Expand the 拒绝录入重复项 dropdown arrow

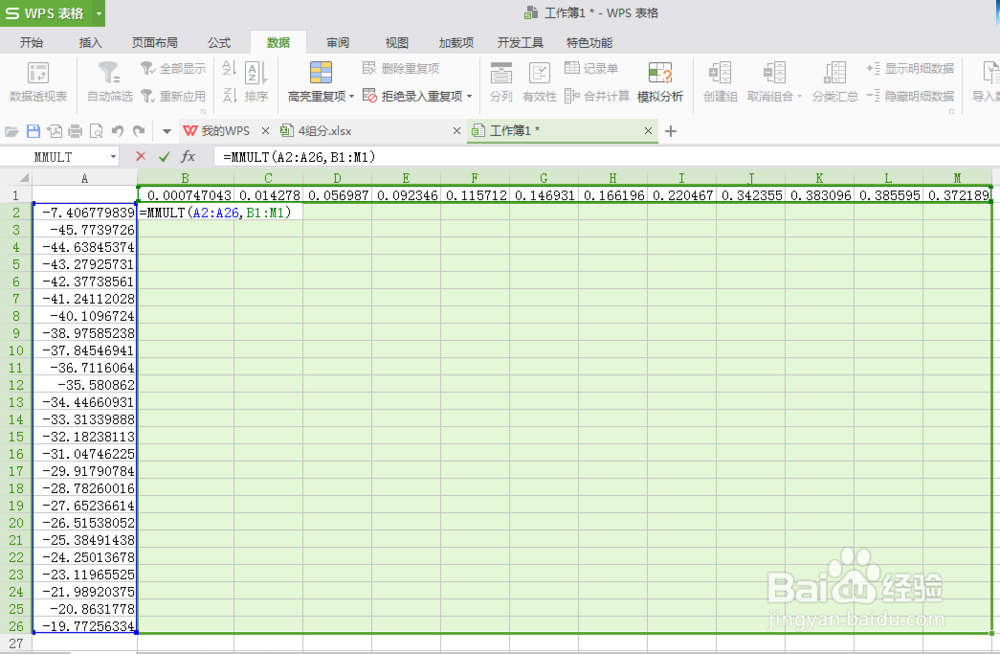click(x=469, y=96)
